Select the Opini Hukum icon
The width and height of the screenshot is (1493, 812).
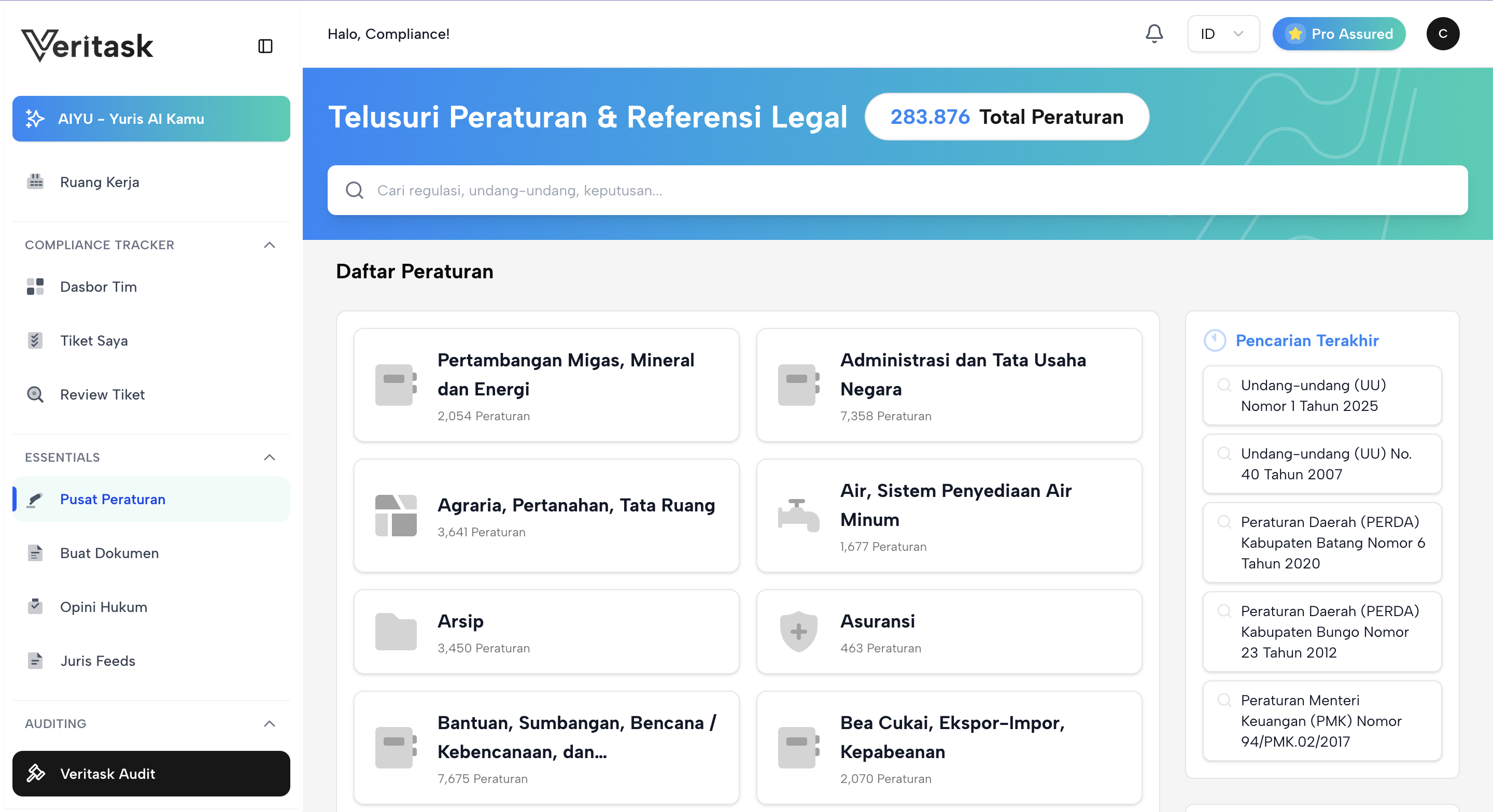coord(35,606)
